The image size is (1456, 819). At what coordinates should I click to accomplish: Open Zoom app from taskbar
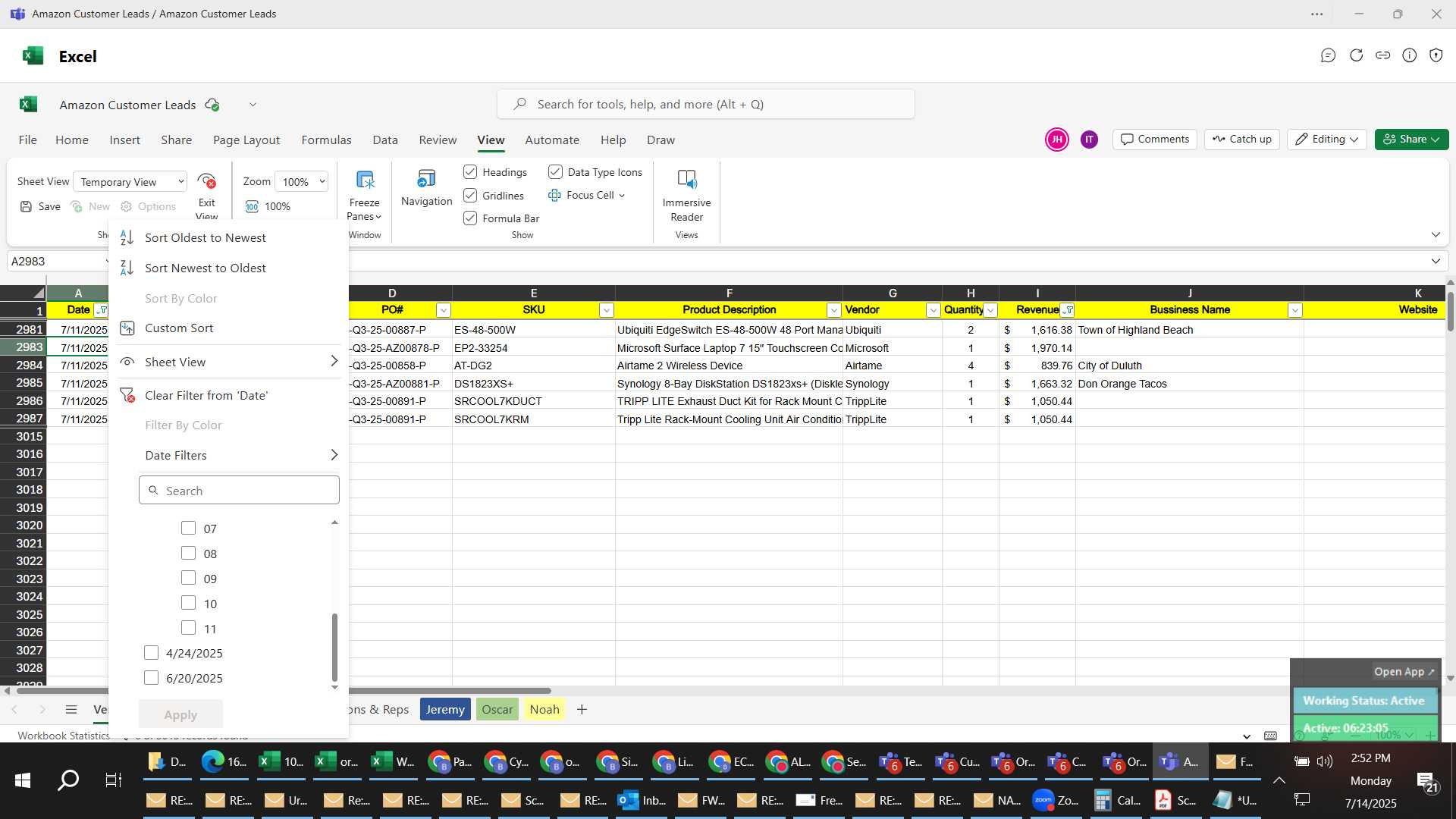(1056, 800)
